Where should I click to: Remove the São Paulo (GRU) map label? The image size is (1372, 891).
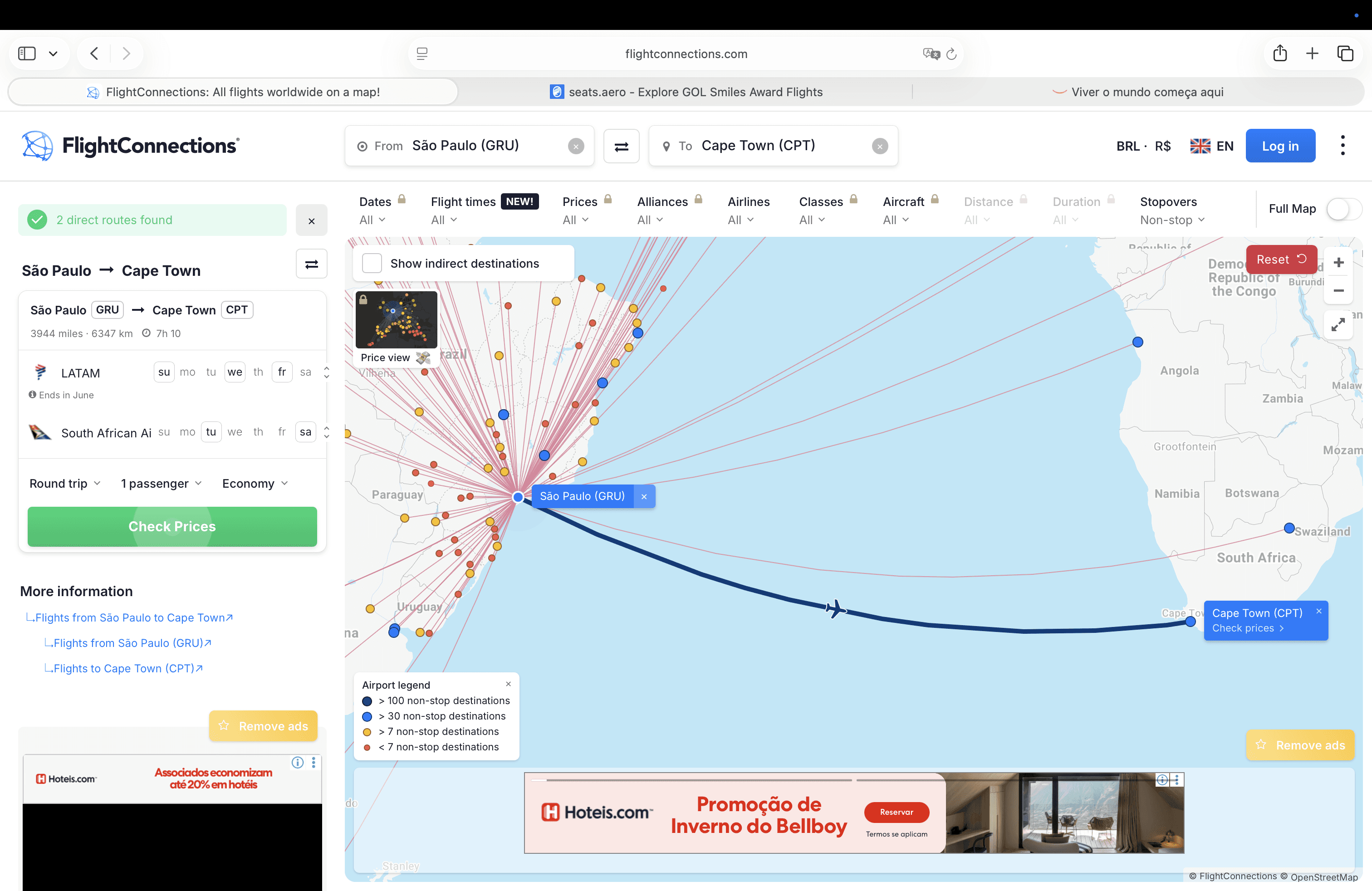(x=644, y=496)
